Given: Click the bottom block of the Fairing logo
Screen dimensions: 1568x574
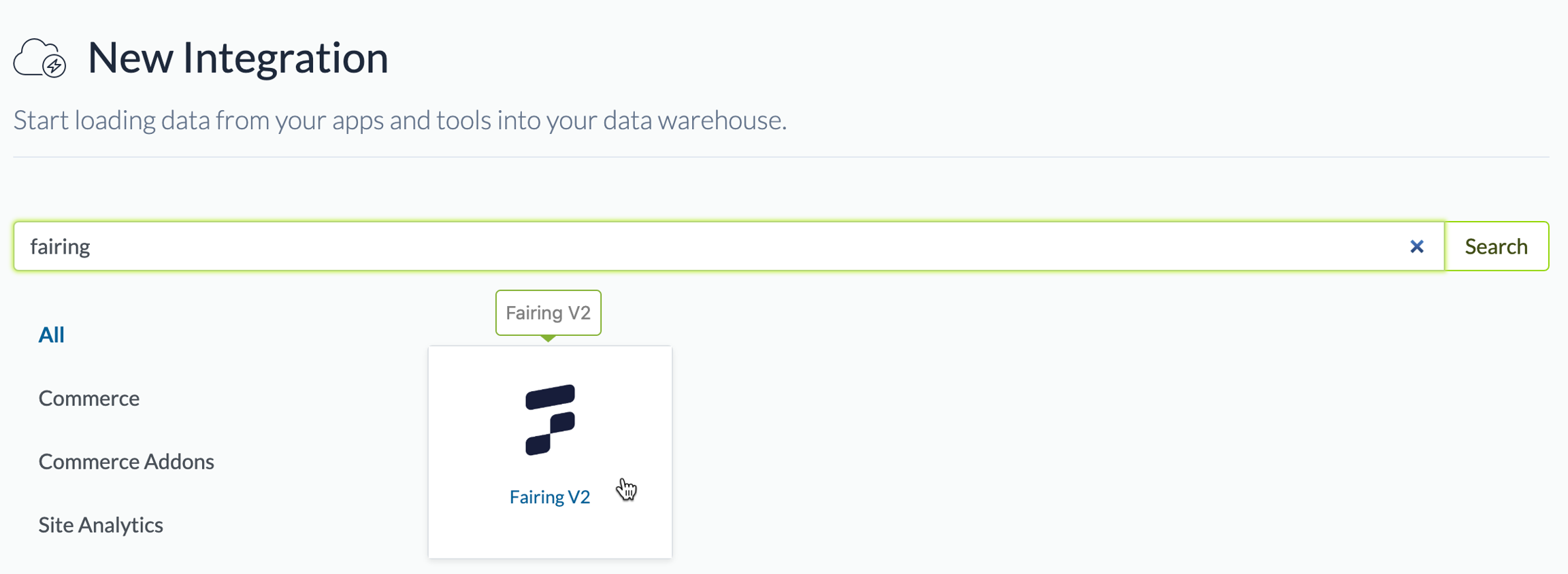Looking at the screenshot, I should pos(538,444).
